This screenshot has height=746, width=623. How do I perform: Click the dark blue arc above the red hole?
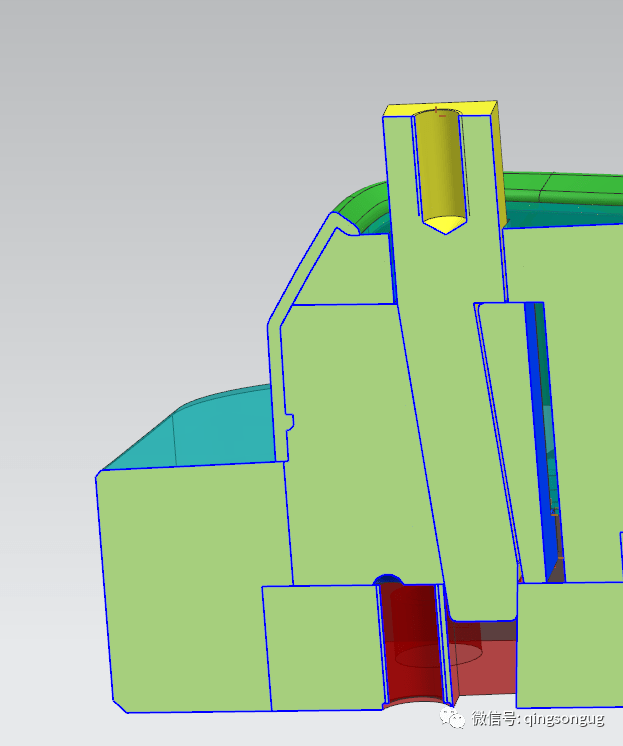coord(387,579)
